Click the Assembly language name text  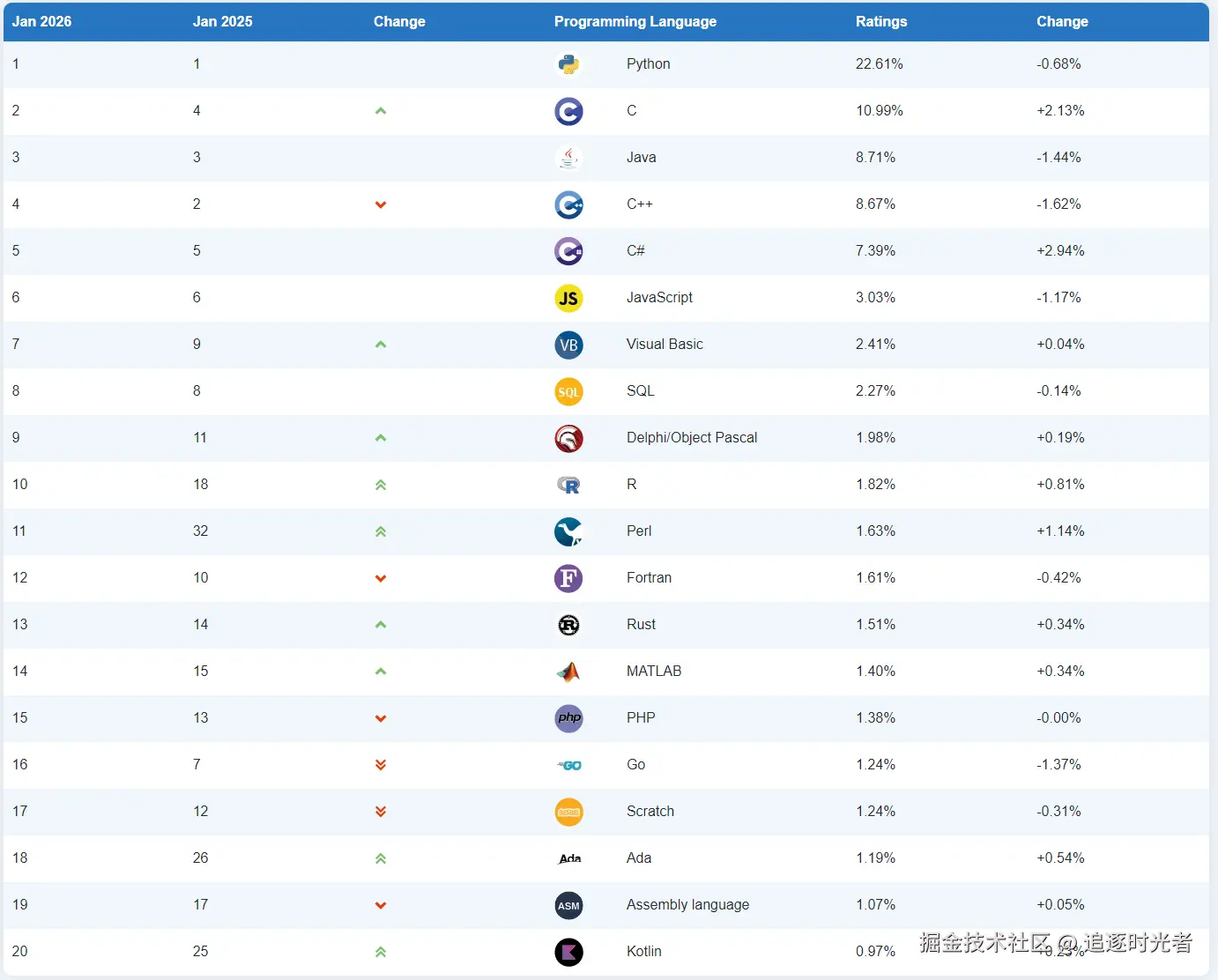tap(687, 905)
